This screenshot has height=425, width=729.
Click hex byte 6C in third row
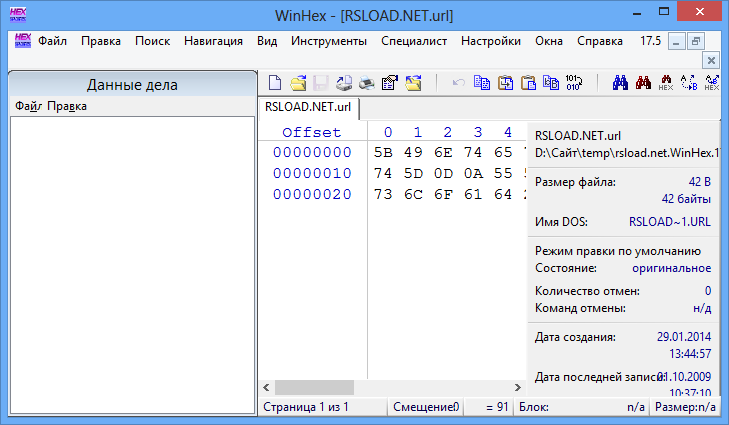413,194
